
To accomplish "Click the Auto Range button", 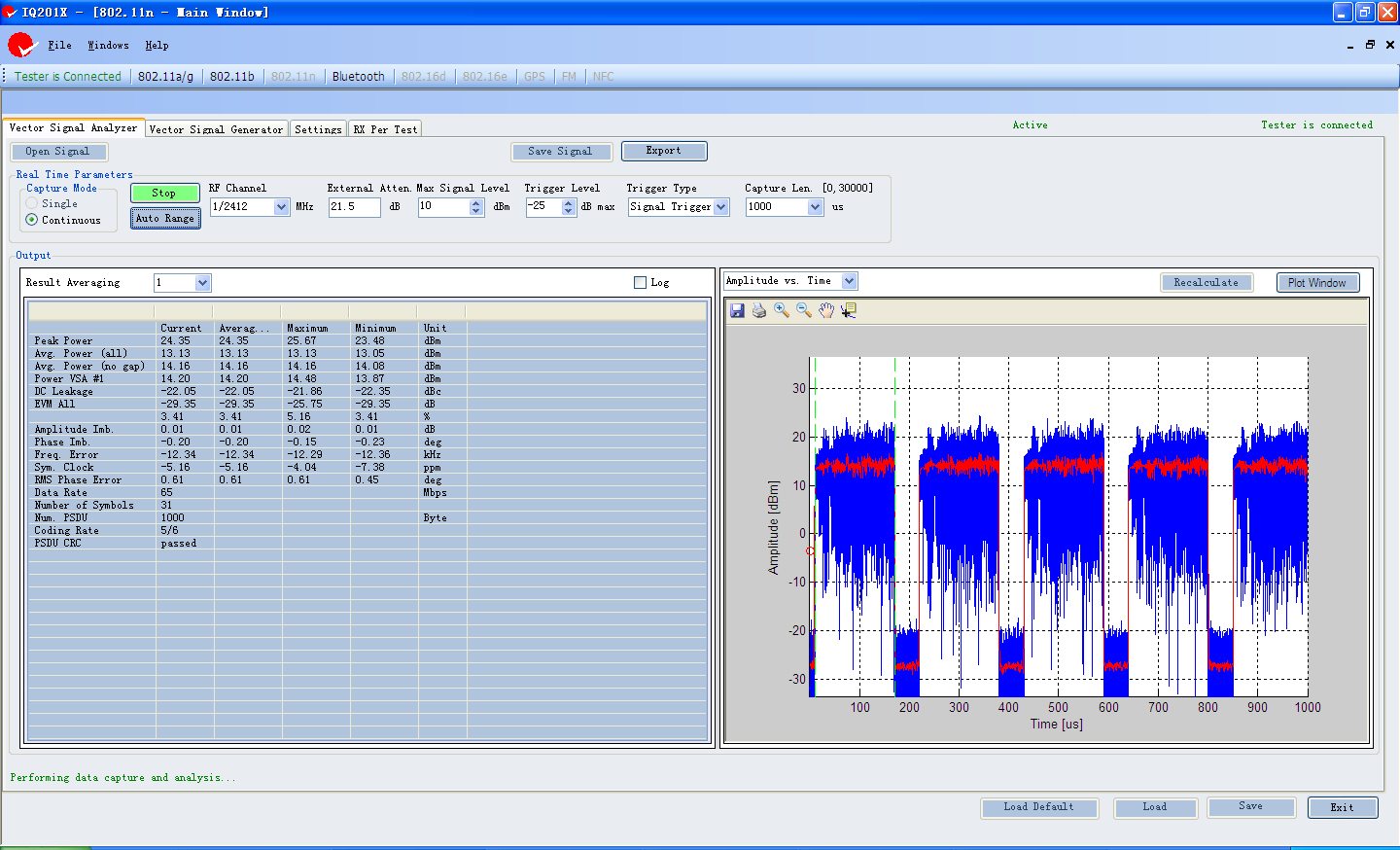I will tap(165, 219).
